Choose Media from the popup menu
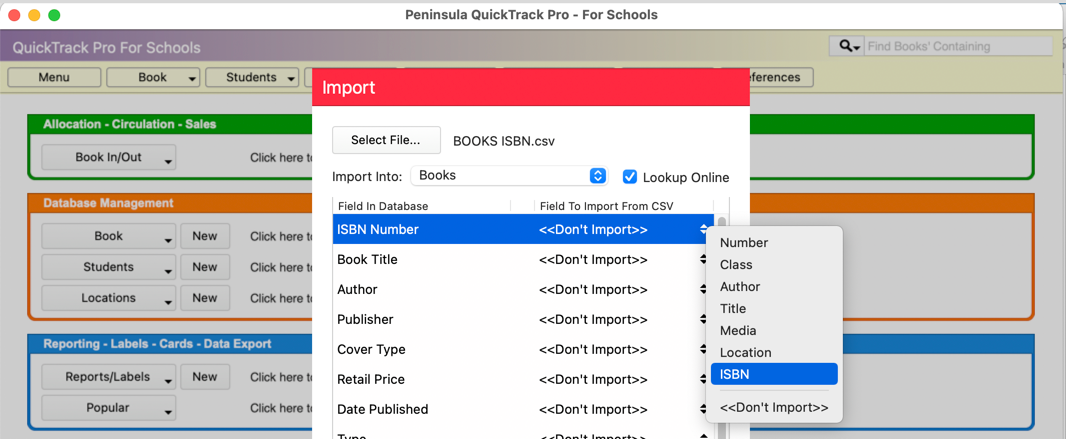 pos(774,330)
